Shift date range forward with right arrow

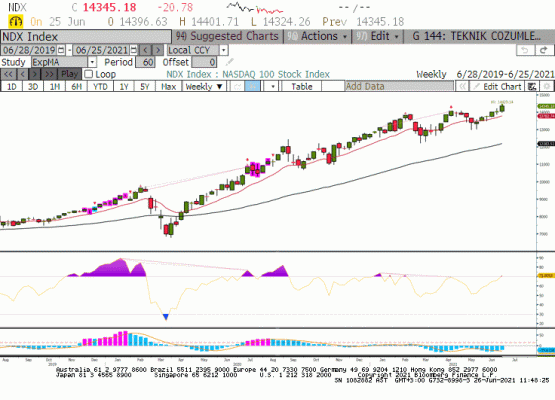coord(158,50)
